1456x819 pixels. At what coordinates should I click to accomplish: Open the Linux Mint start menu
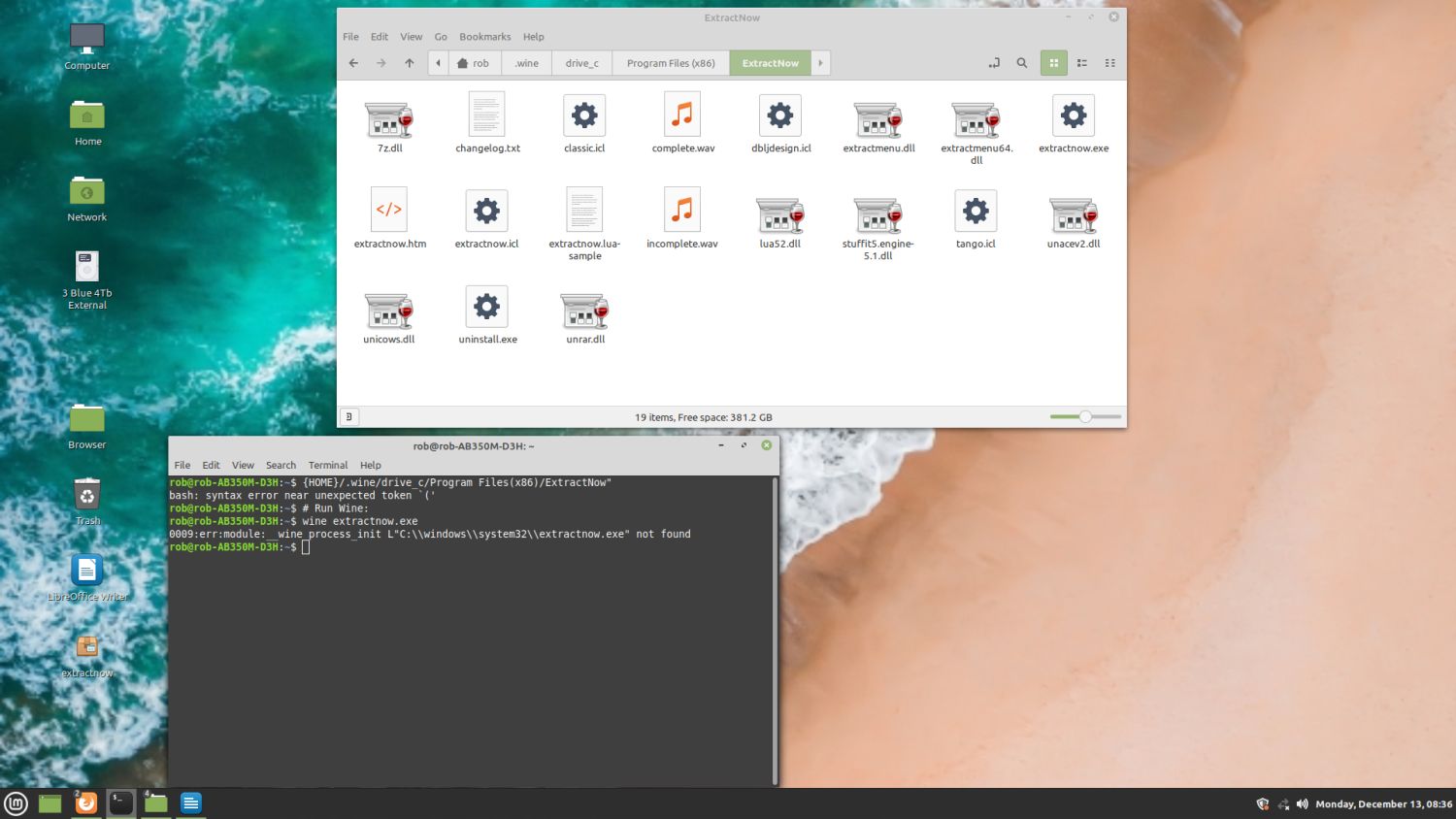click(x=16, y=803)
